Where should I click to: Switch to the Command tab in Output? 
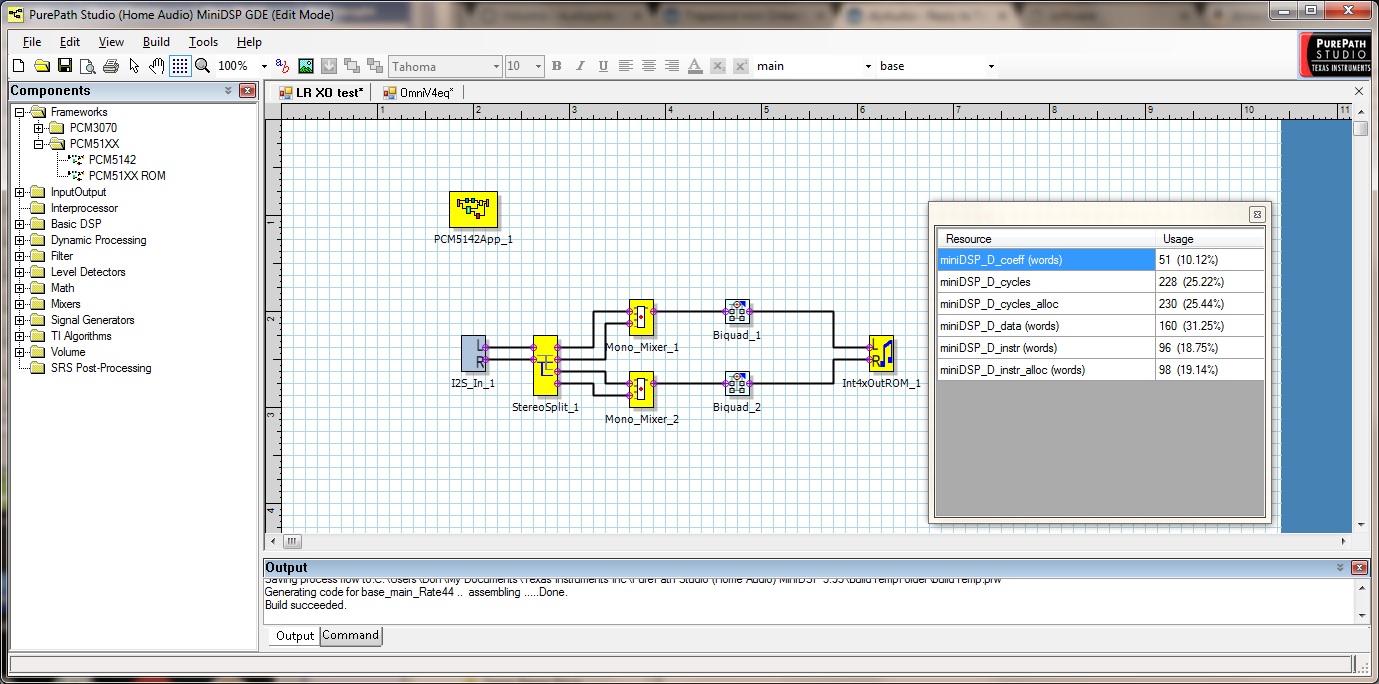click(x=351, y=636)
